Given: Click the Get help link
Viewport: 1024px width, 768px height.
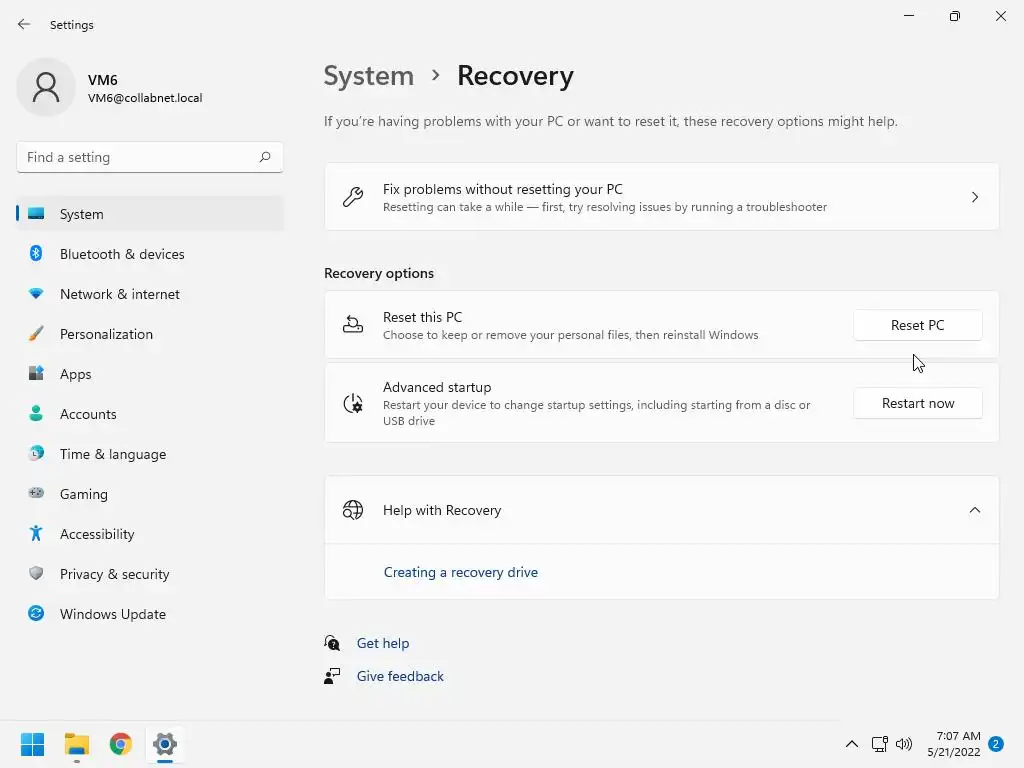Looking at the screenshot, I should tap(383, 643).
